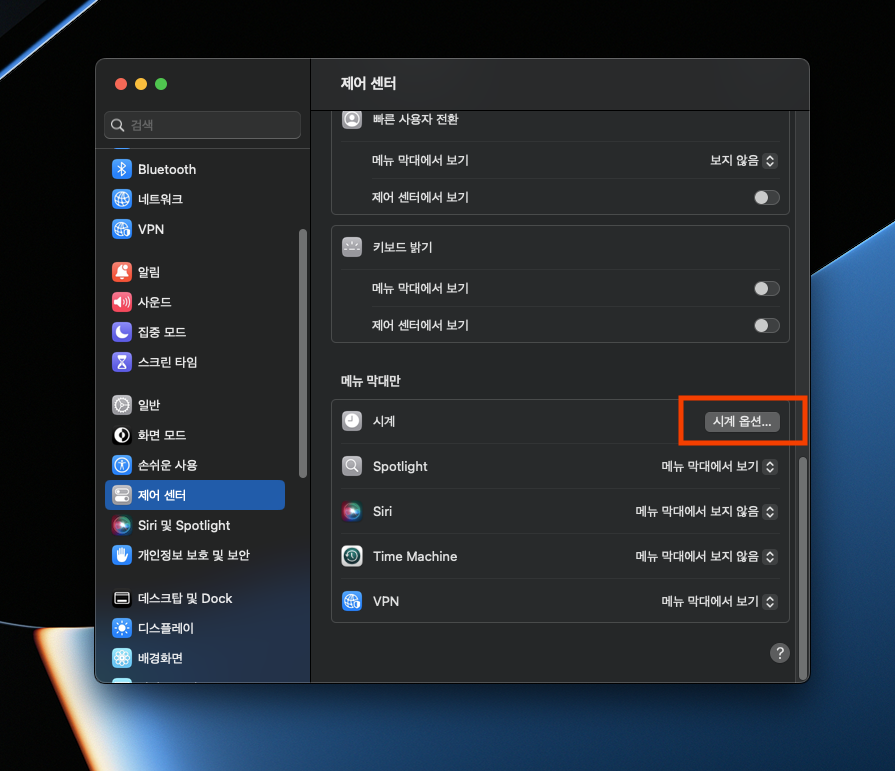
Task: Open 집중 모드 moon icon
Action: point(122,332)
